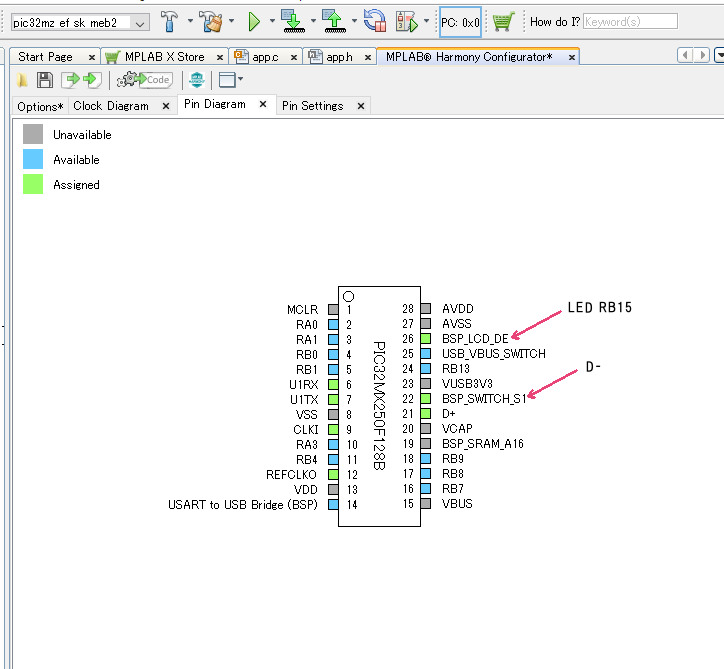Click the Generate Code gear button
This screenshot has height=669, width=724.
pyautogui.click(x=145, y=80)
